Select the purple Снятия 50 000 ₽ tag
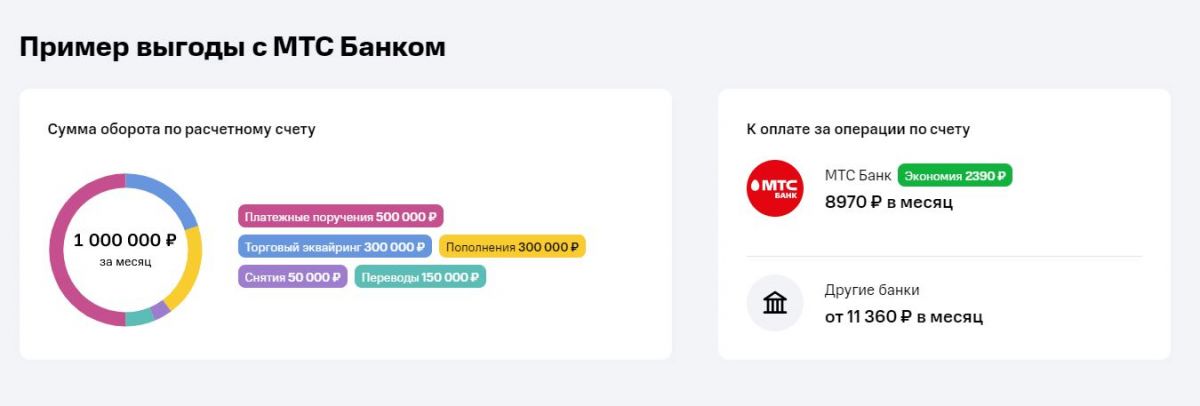Image resolution: width=1200 pixels, height=406 pixels. (x=293, y=277)
